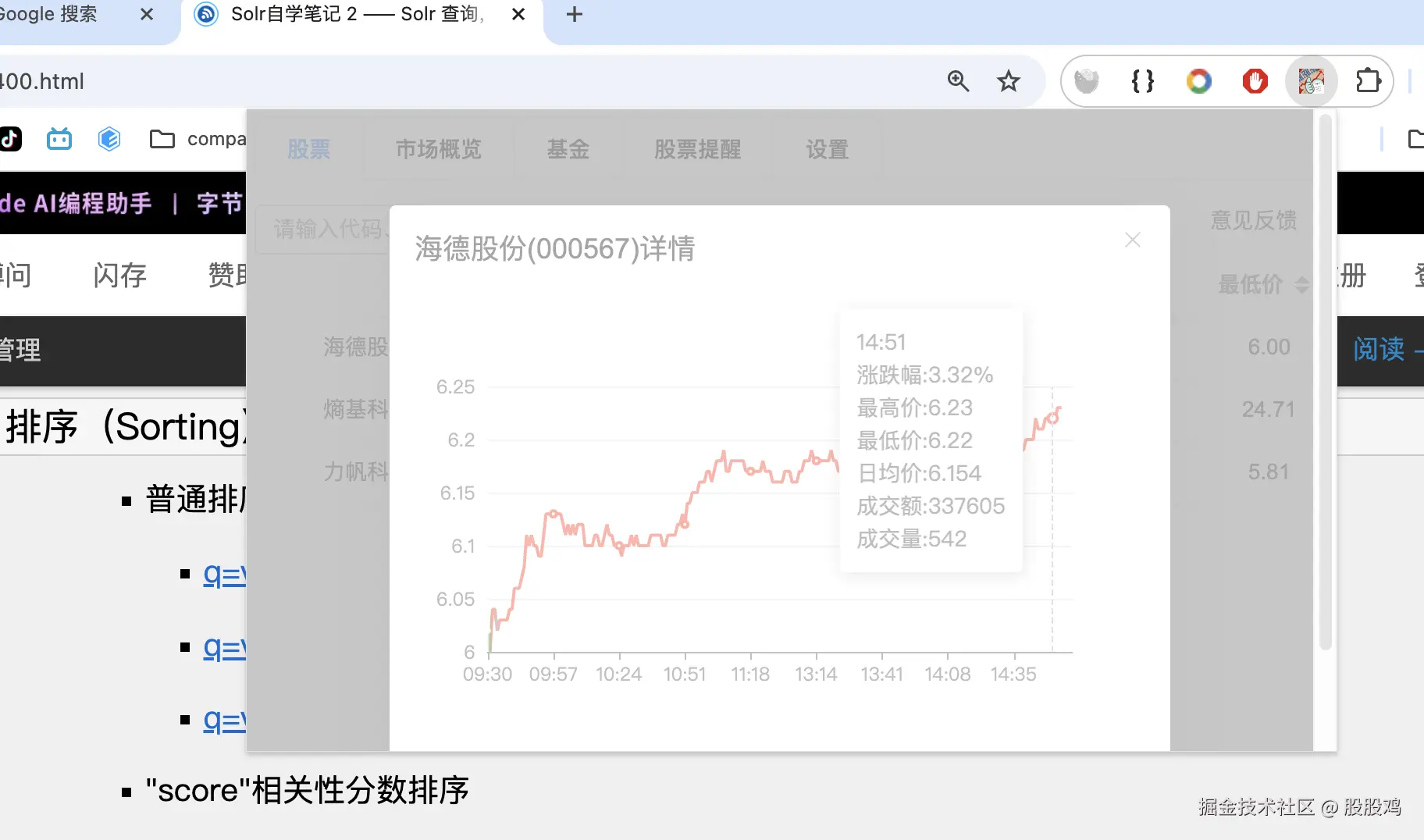Open the AdBlock stop-hand extension icon

click(x=1254, y=80)
